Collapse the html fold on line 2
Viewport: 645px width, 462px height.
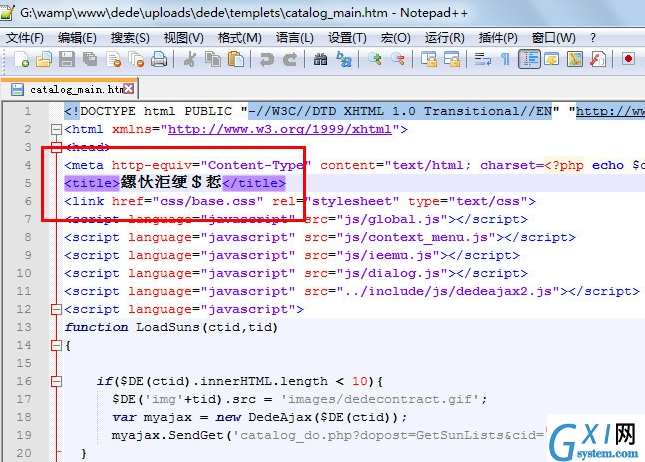pyautogui.click(x=56, y=130)
